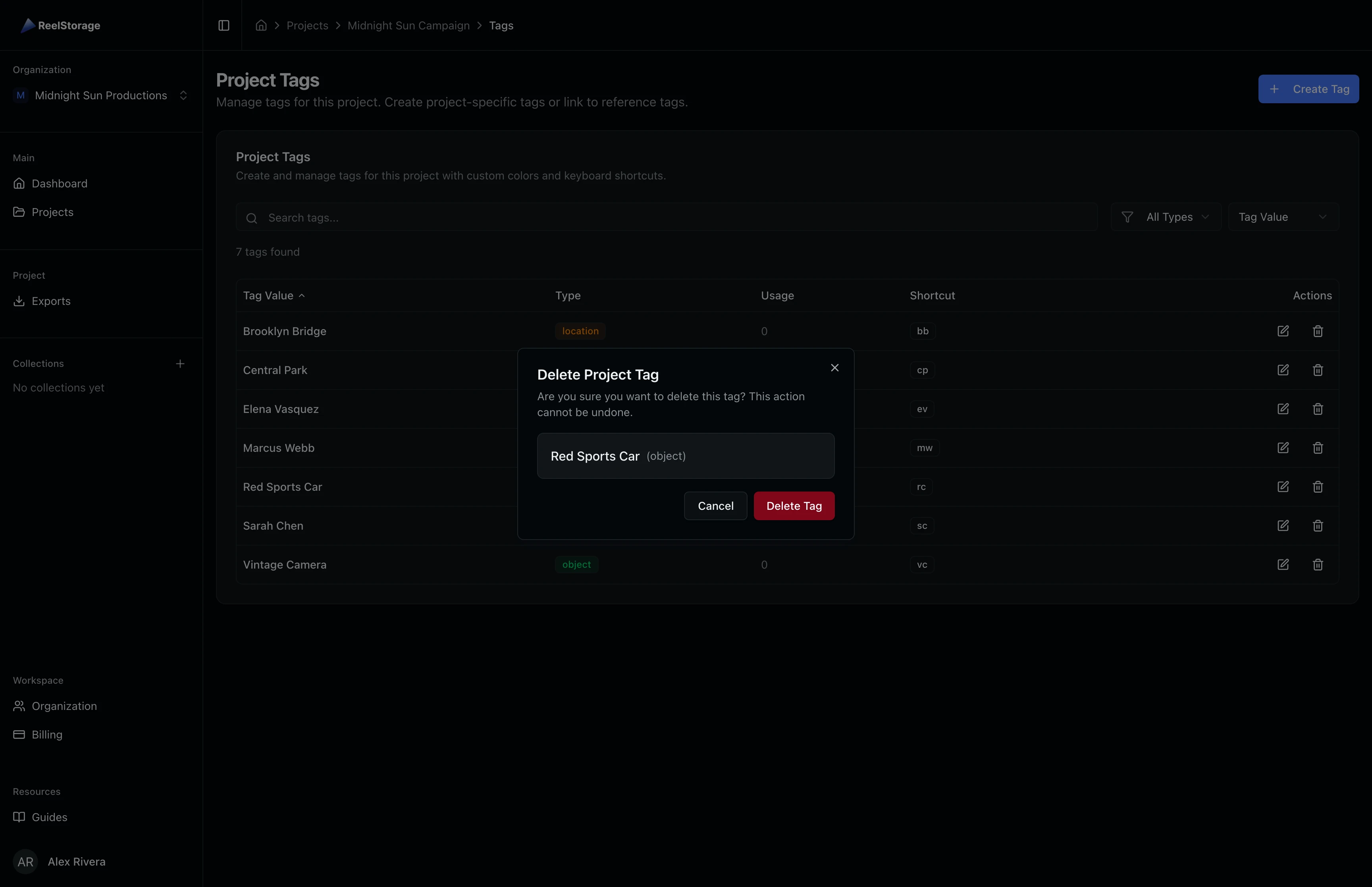Toggle the Tag Value column sort order
Screen dimensions: 1372x887
pos(274,295)
